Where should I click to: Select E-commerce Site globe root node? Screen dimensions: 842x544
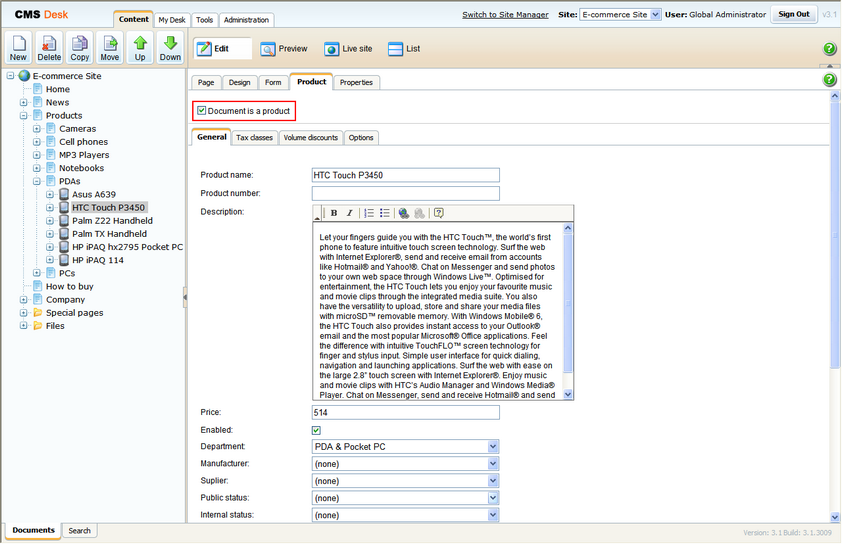(x=24, y=76)
